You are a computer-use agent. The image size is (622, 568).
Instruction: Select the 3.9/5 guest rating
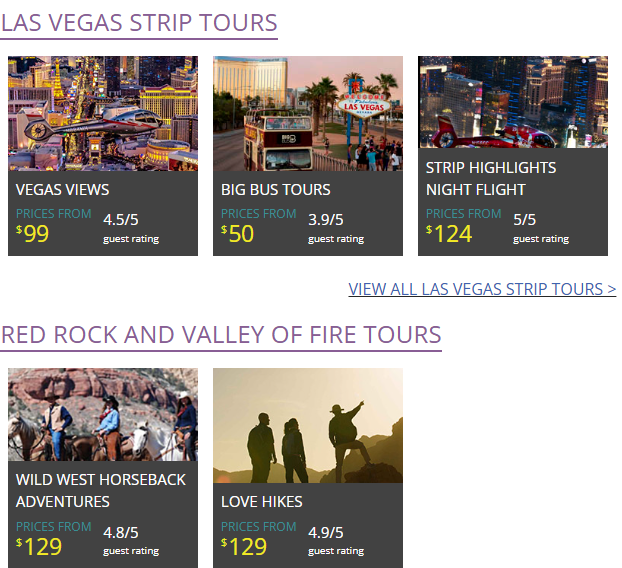(326, 220)
